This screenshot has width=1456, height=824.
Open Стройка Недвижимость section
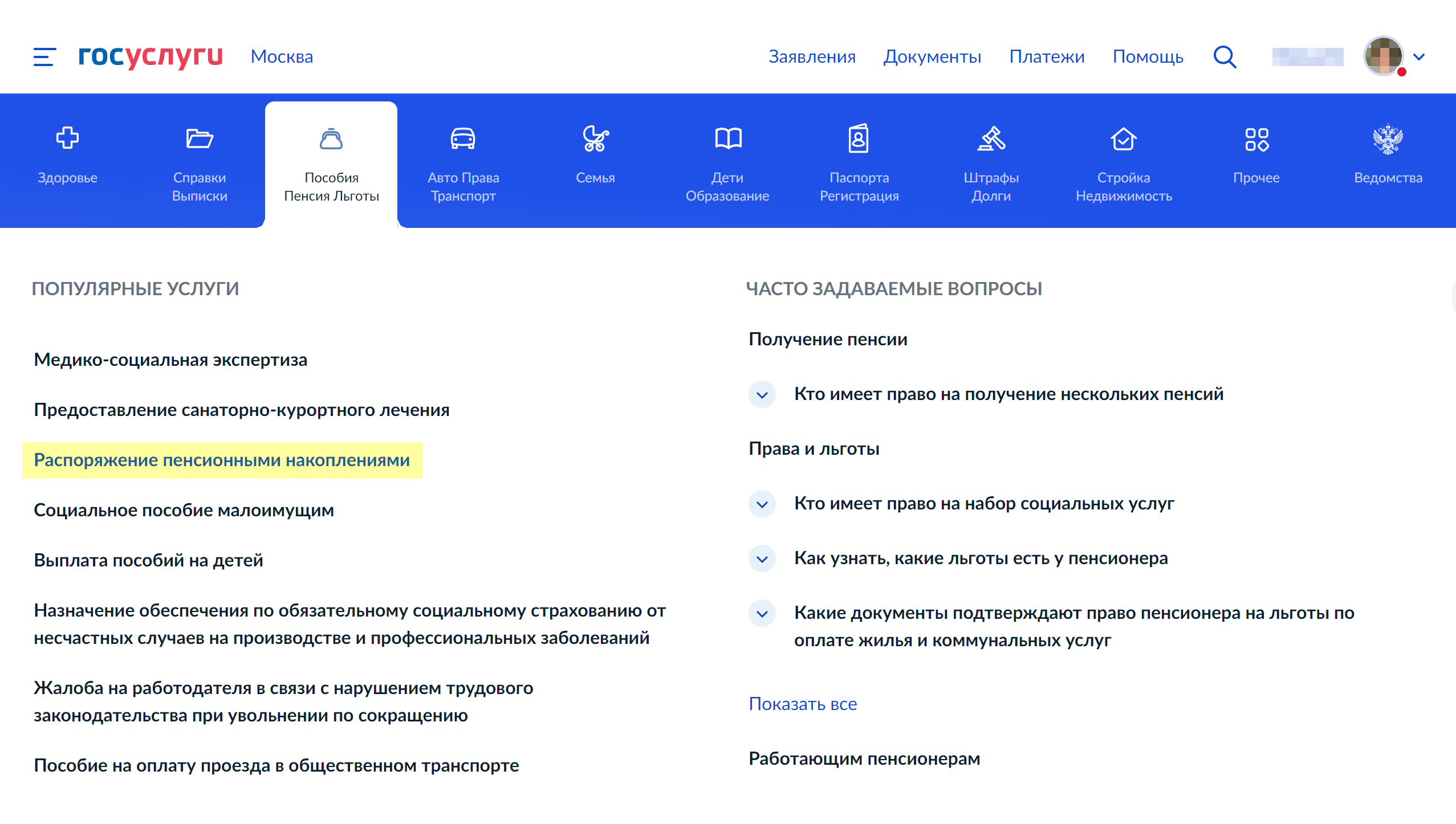(x=1122, y=163)
